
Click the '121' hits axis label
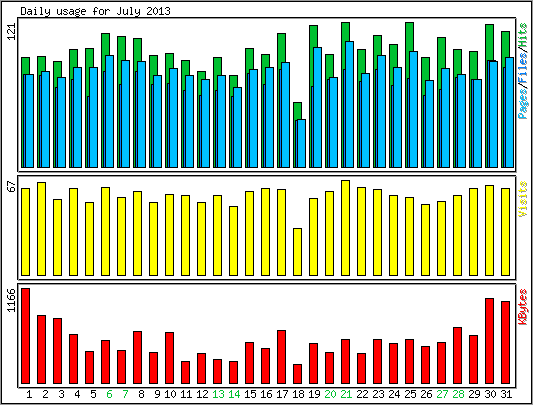point(12,32)
